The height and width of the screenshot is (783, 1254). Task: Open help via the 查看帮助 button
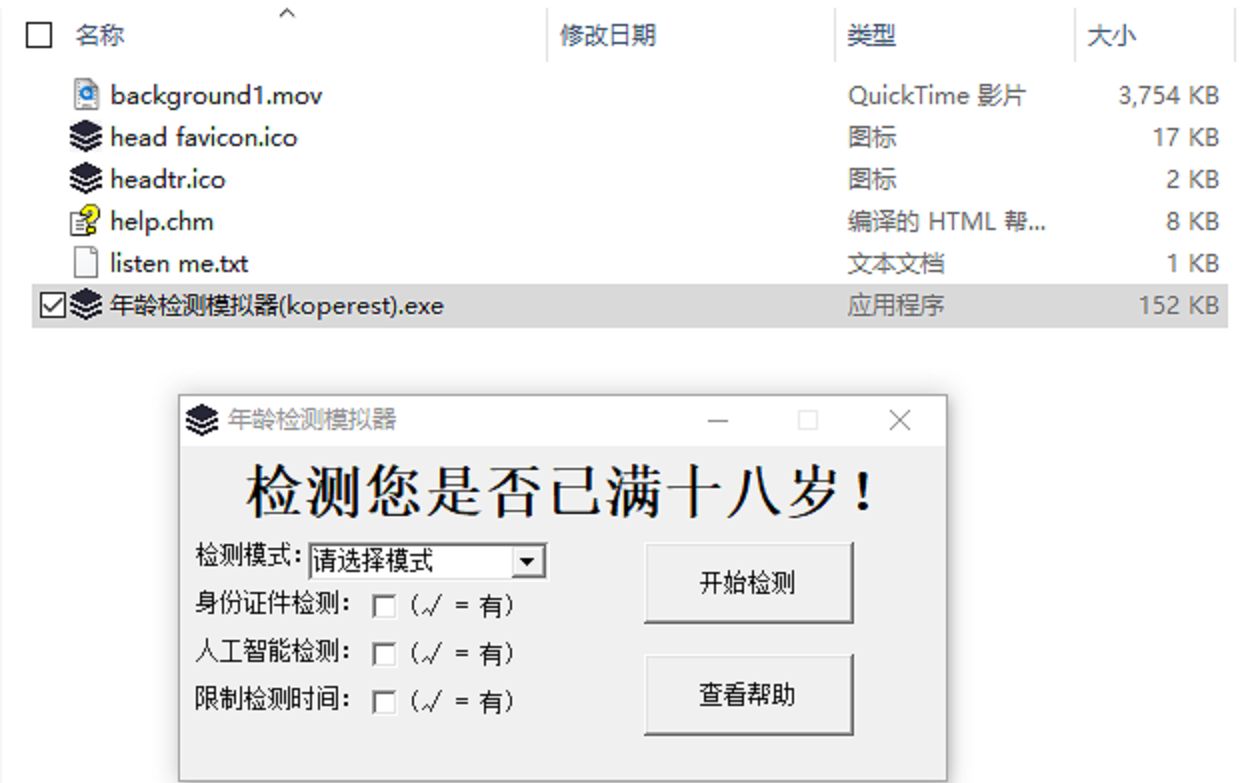749,693
